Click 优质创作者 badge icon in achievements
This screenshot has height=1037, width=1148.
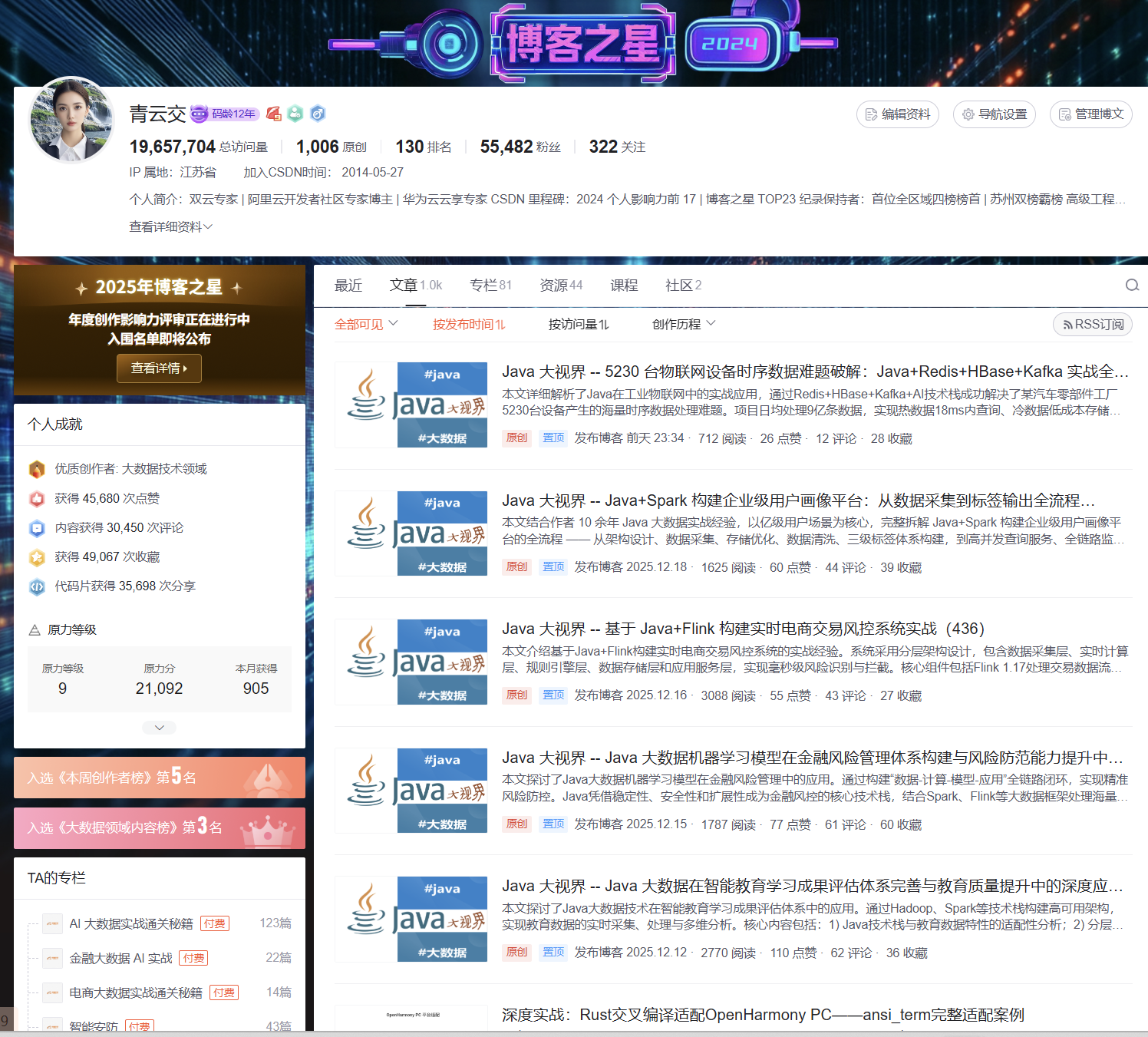37,469
